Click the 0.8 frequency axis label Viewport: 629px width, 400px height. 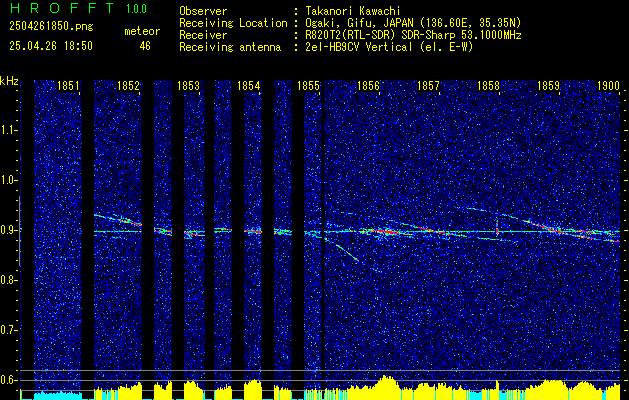click(x=9, y=280)
